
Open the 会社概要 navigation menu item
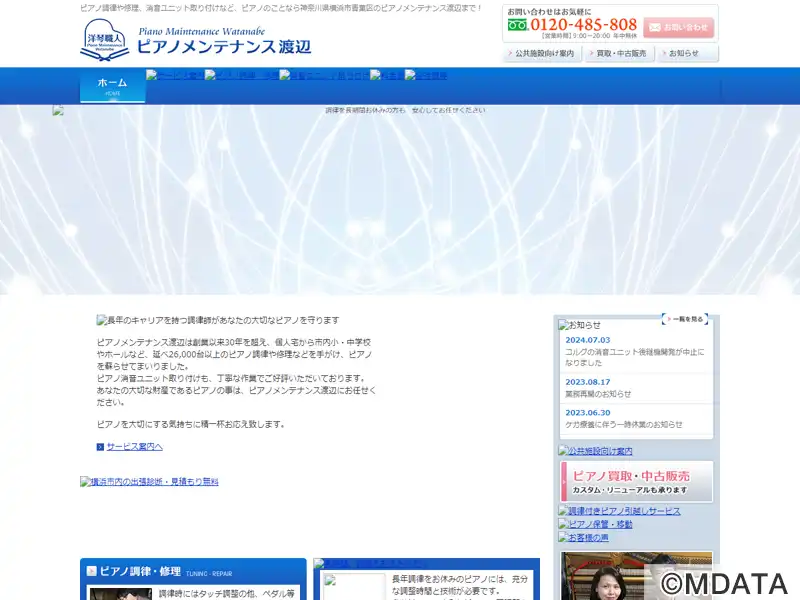[x=426, y=76]
